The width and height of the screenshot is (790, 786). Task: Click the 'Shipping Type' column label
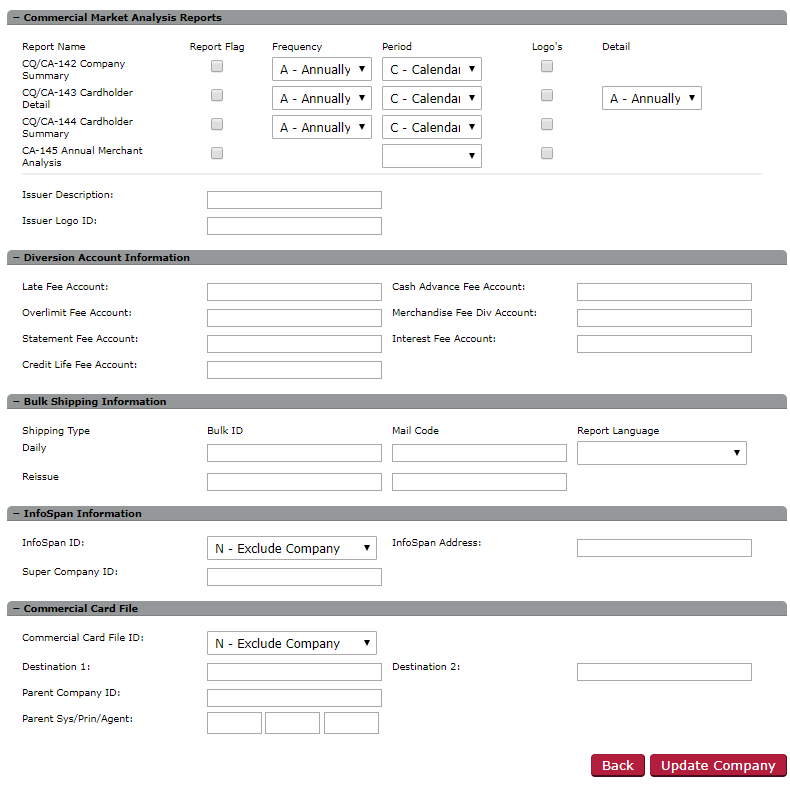[x=56, y=431]
